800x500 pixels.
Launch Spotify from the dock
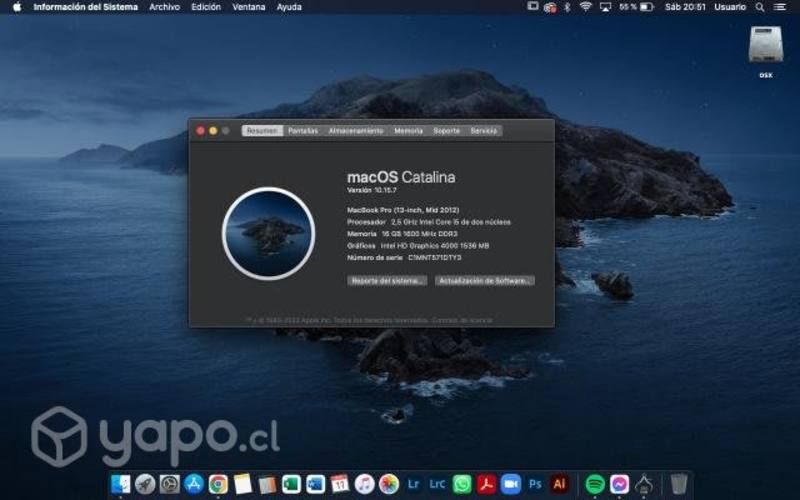pos(595,484)
